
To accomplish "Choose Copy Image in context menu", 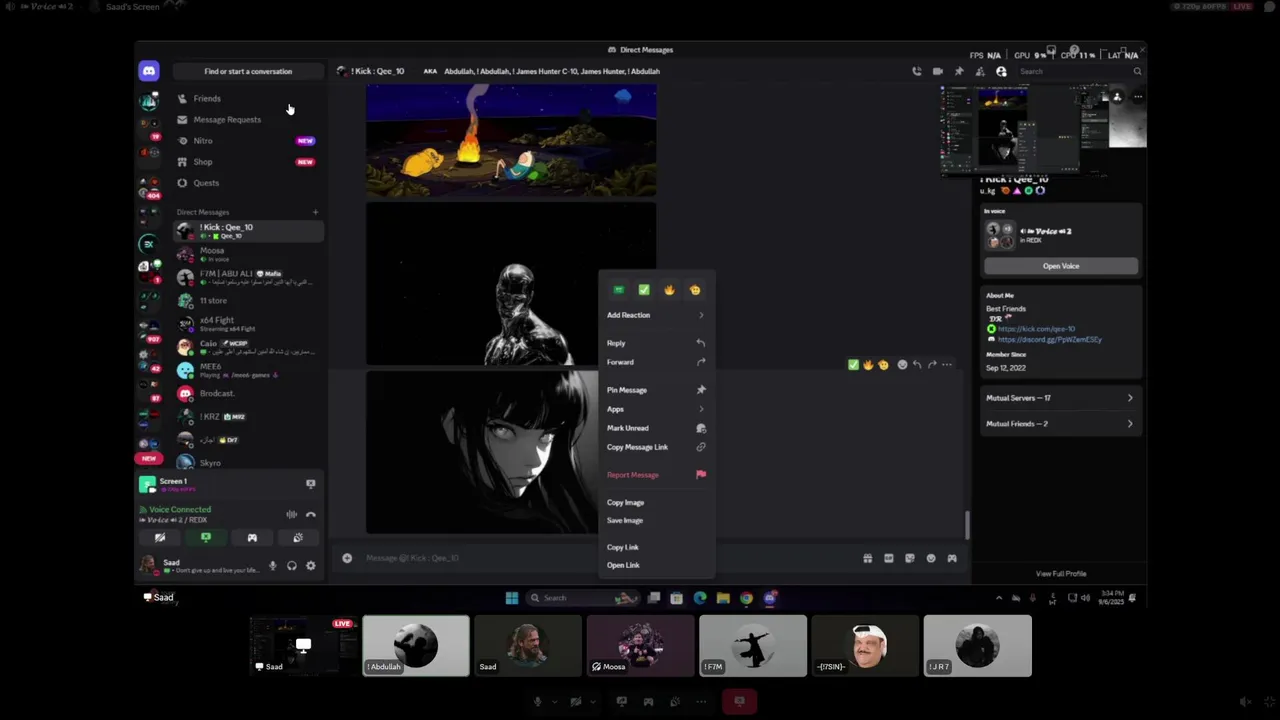I will tap(655, 503).
